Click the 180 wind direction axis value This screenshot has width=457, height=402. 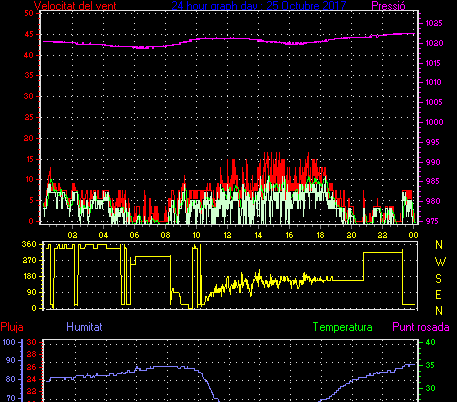point(29,276)
